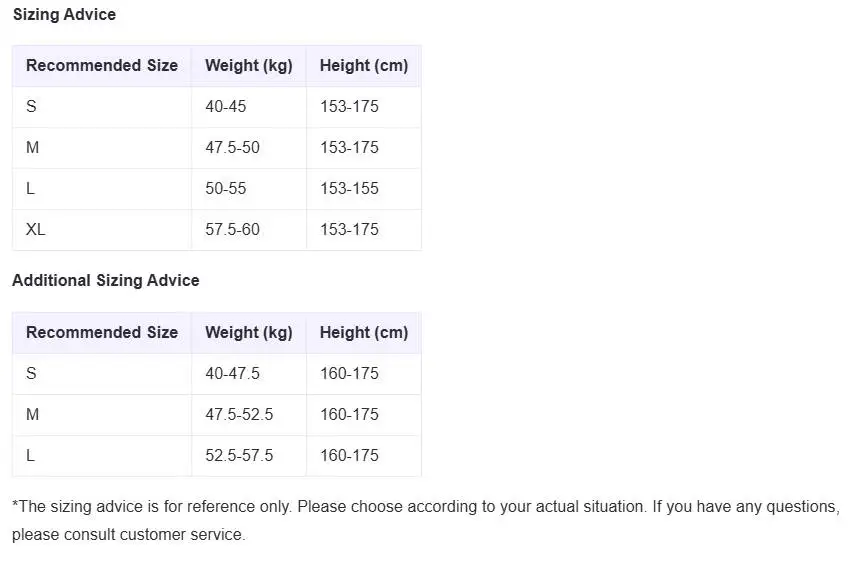Click Height (cm) header in first table

point(364,65)
